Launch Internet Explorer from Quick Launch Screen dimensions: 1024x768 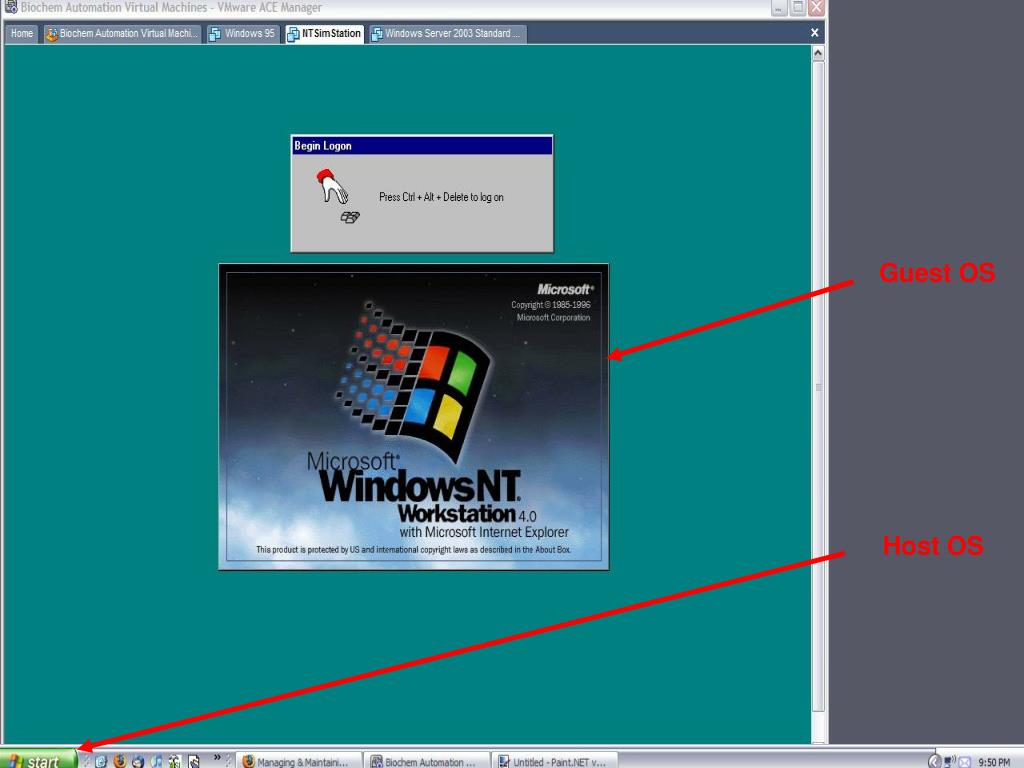pos(101,761)
